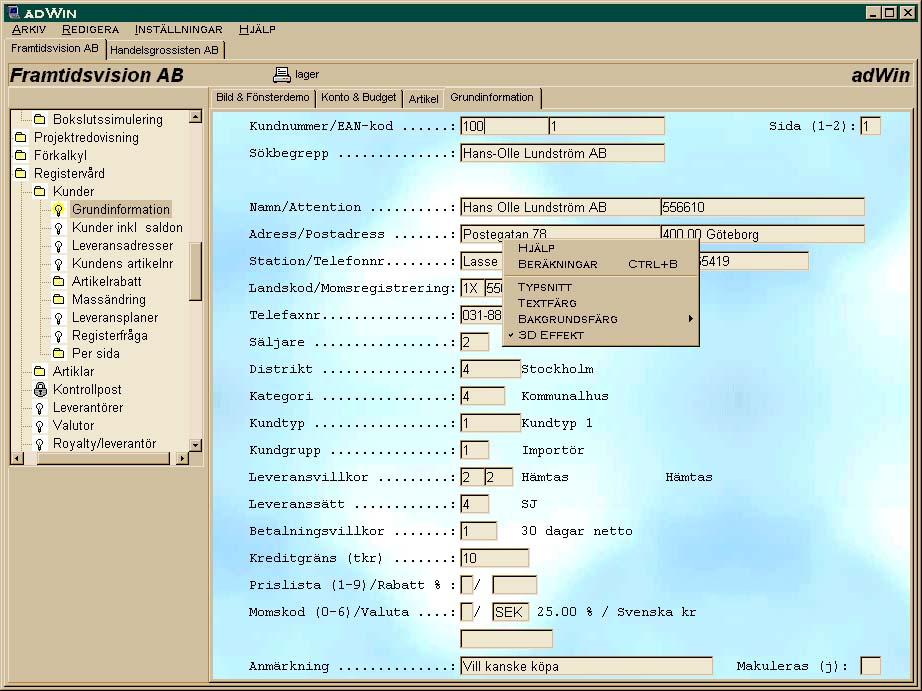Click the printer icon next to lager
This screenshot has height=691, width=922.
pos(282,75)
